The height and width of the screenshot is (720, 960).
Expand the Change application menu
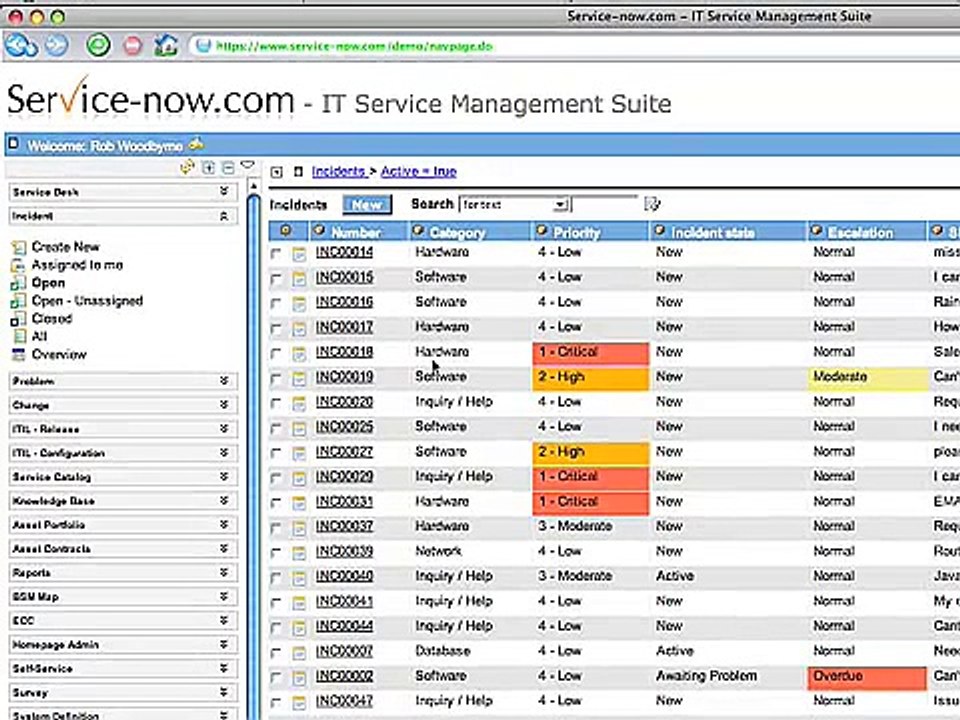[224, 405]
